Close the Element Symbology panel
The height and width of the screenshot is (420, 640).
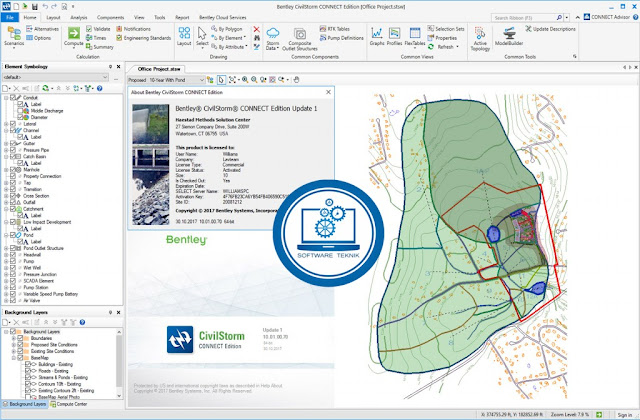118,67
